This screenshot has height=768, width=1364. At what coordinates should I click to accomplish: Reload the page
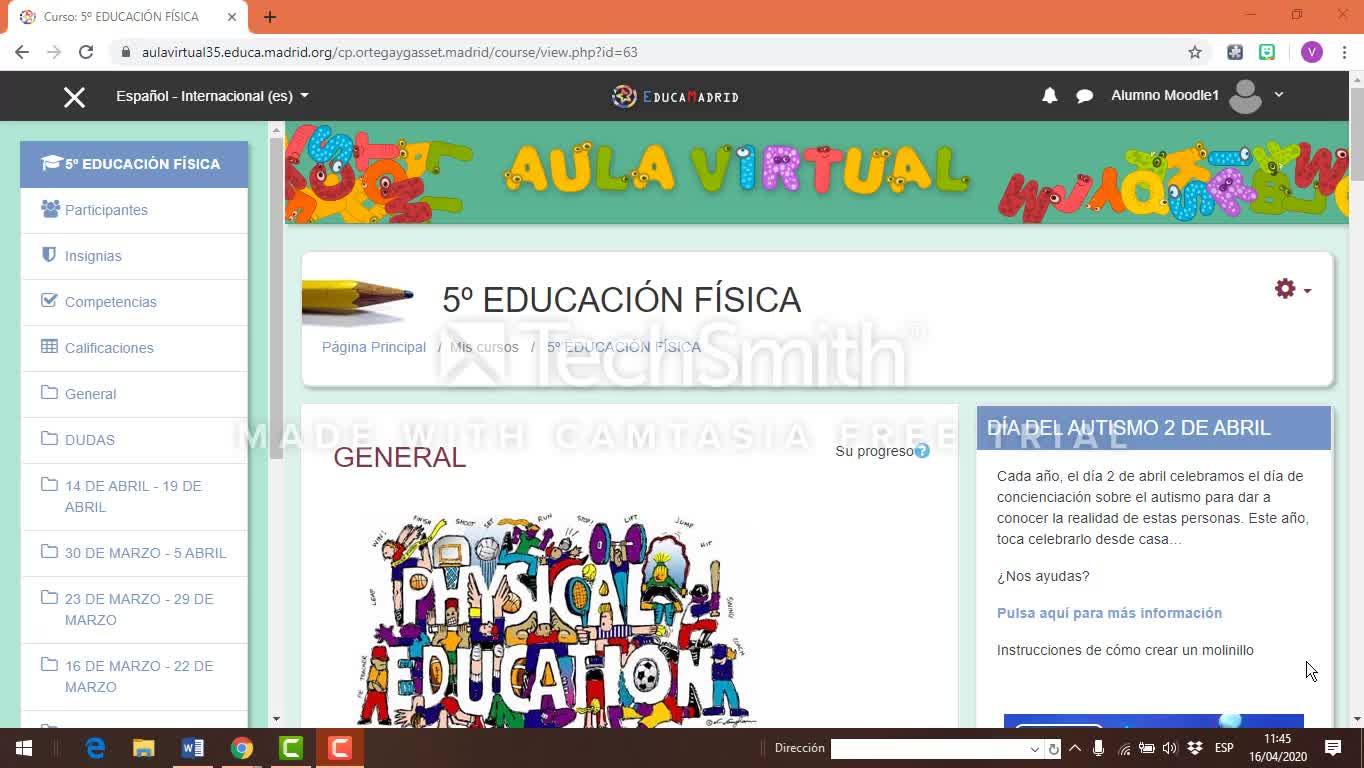pyautogui.click(x=86, y=52)
